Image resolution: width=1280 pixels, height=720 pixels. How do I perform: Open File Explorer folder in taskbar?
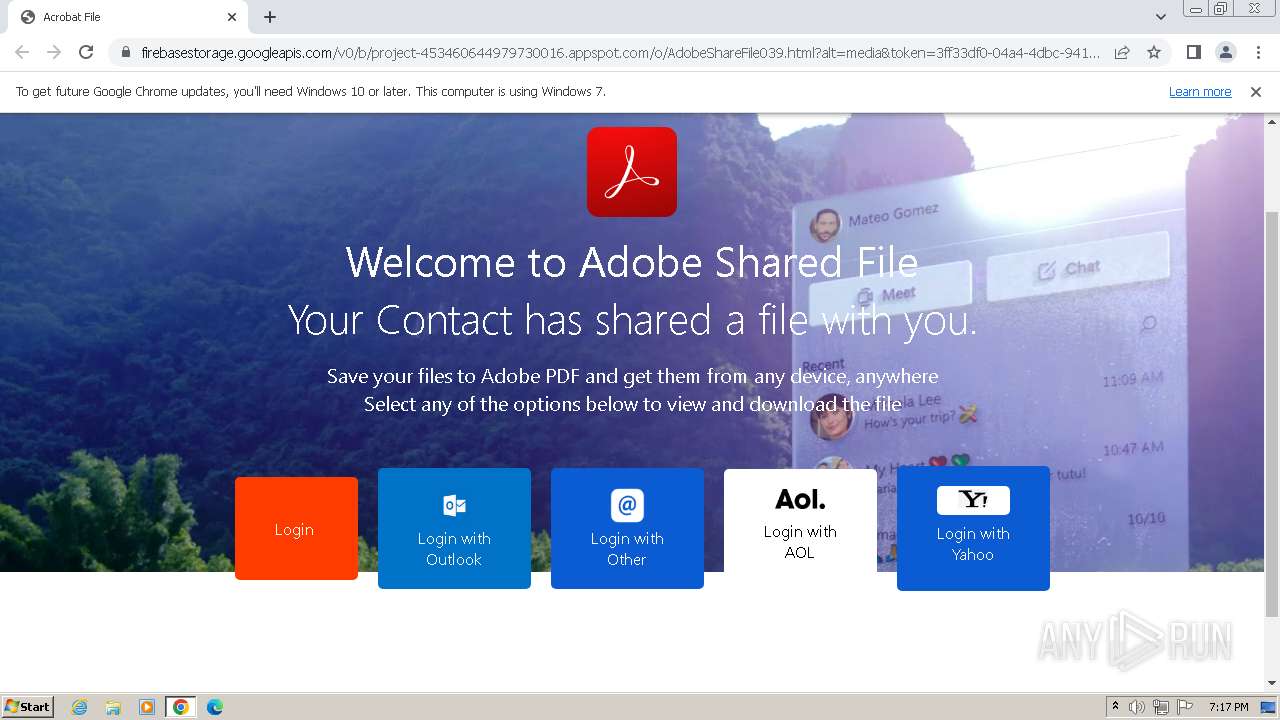pyautogui.click(x=113, y=707)
